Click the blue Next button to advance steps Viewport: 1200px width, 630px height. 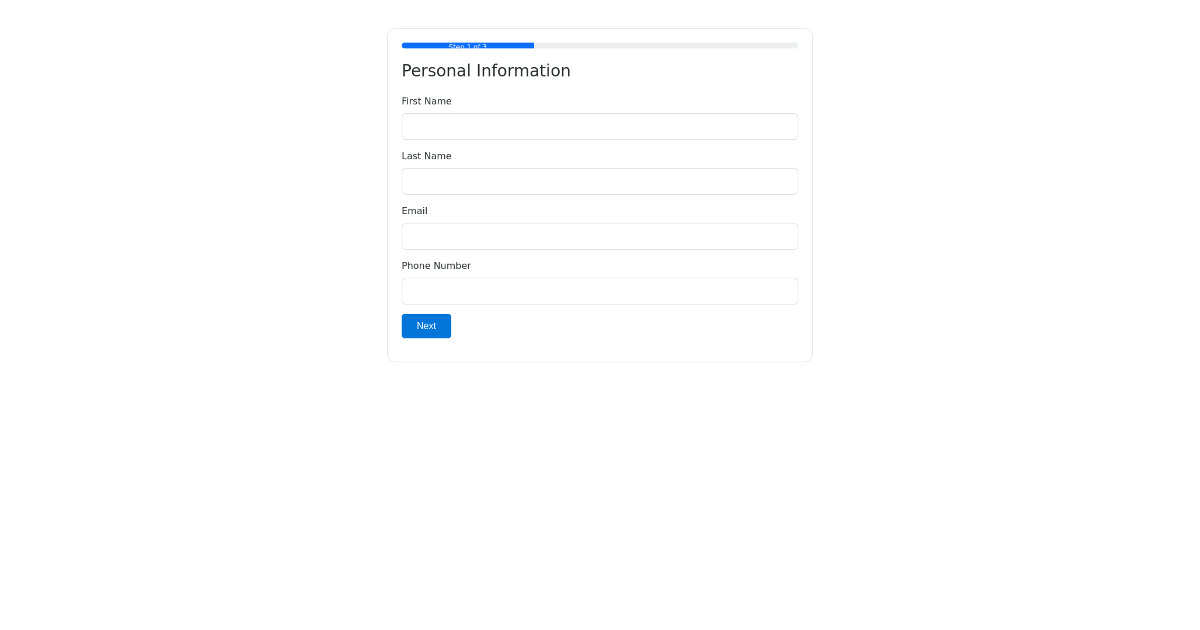pos(426,326)
